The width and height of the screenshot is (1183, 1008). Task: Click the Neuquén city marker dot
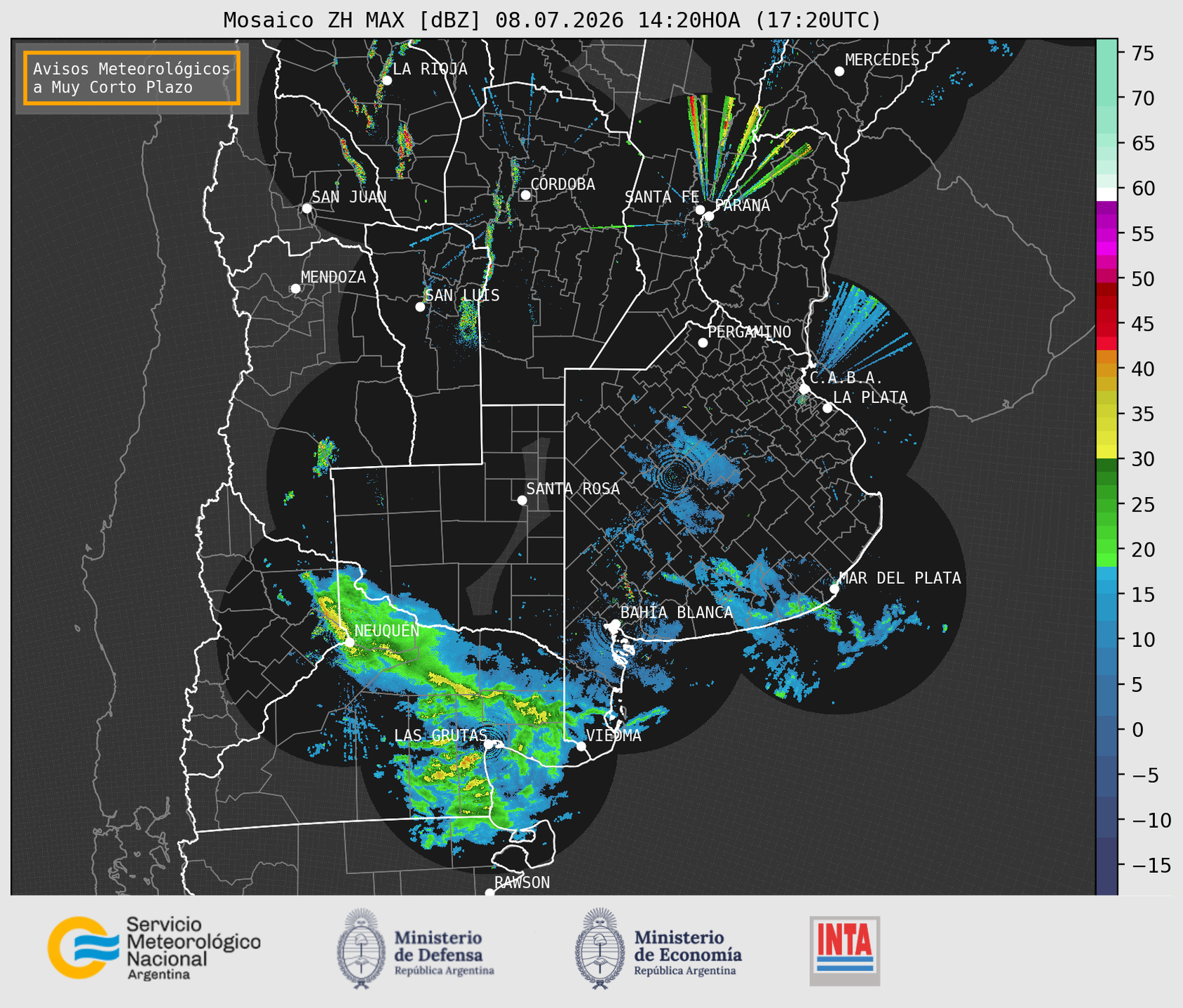(x=349, y=642)
